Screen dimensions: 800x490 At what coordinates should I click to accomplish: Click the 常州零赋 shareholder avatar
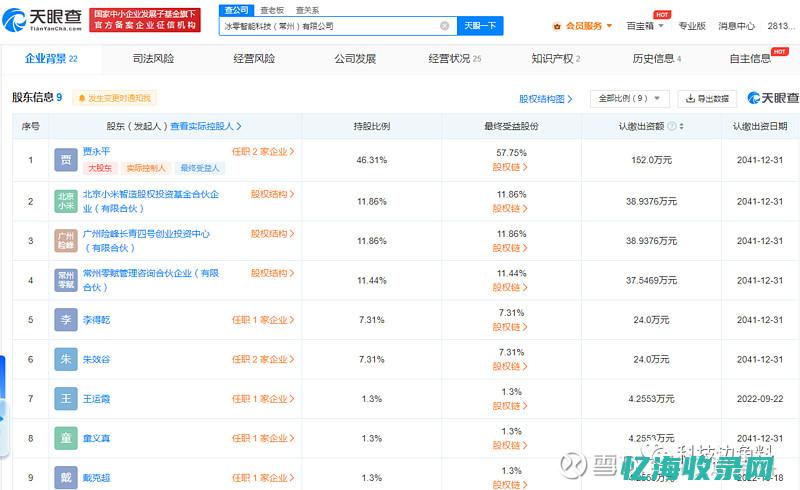(65, 280)
